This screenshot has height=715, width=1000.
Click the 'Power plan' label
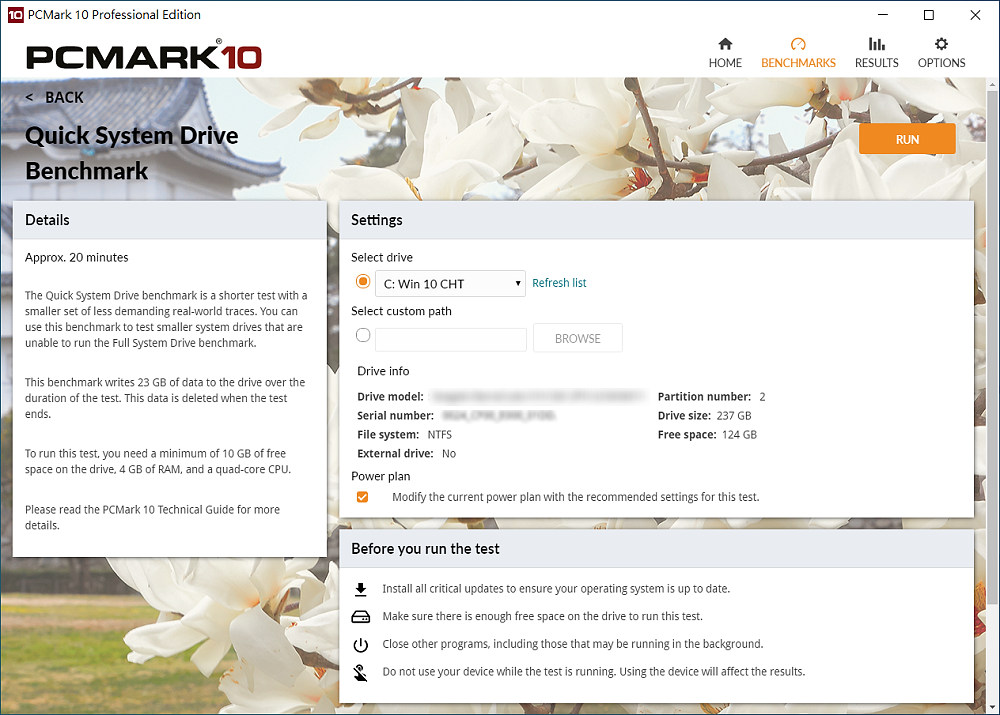coord(381,476)
